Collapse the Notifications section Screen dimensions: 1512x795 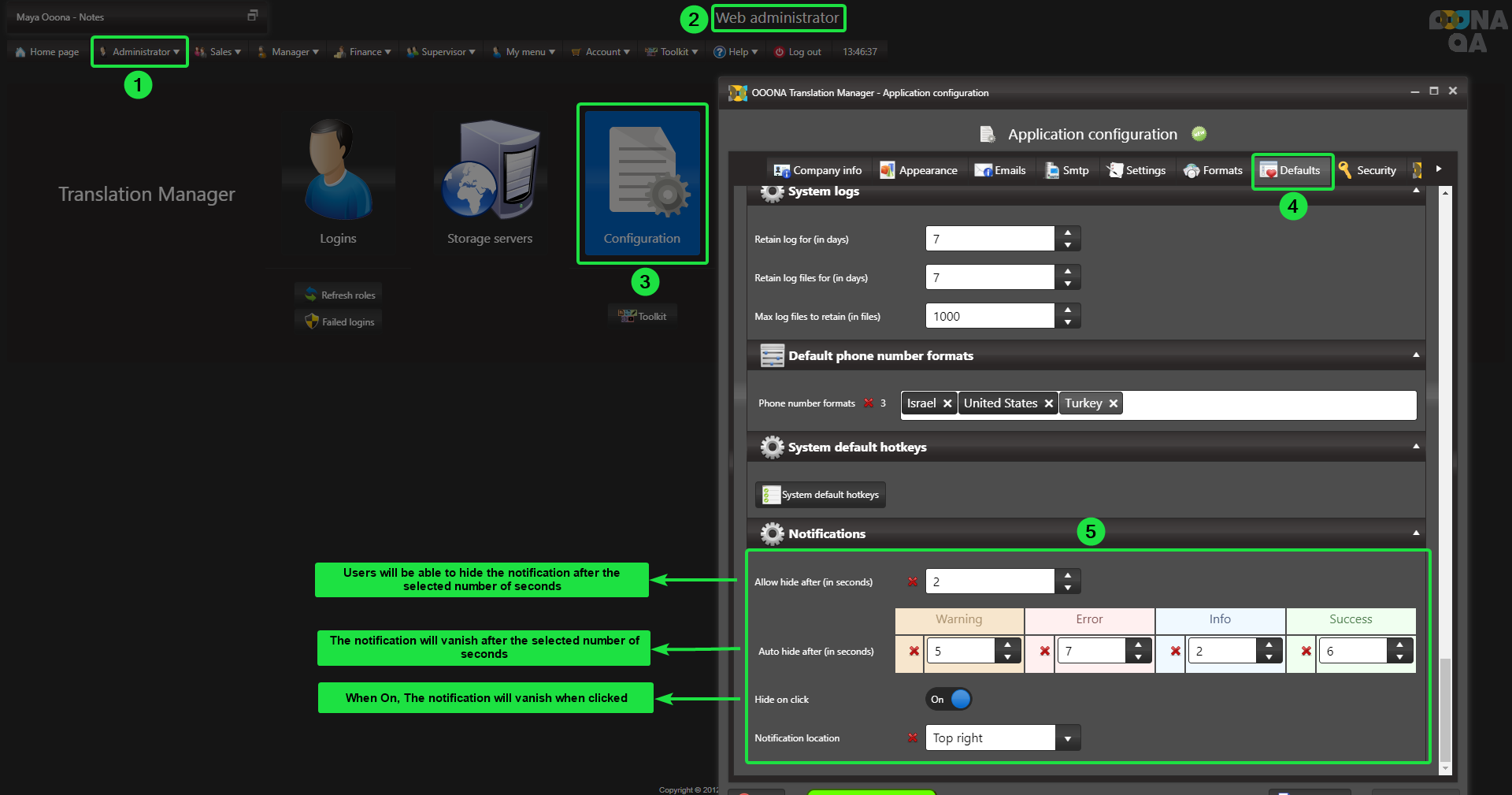(x=1416, y=533)
